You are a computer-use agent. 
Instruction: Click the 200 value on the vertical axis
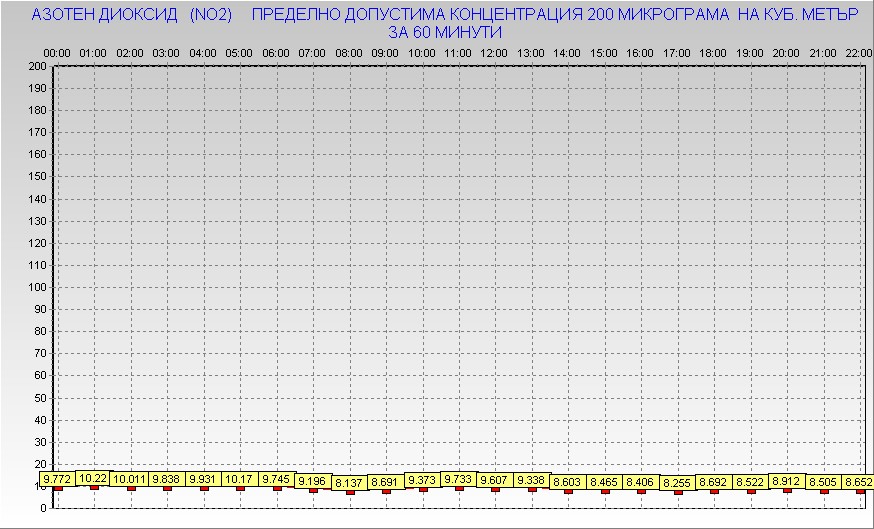coord(38,66)
